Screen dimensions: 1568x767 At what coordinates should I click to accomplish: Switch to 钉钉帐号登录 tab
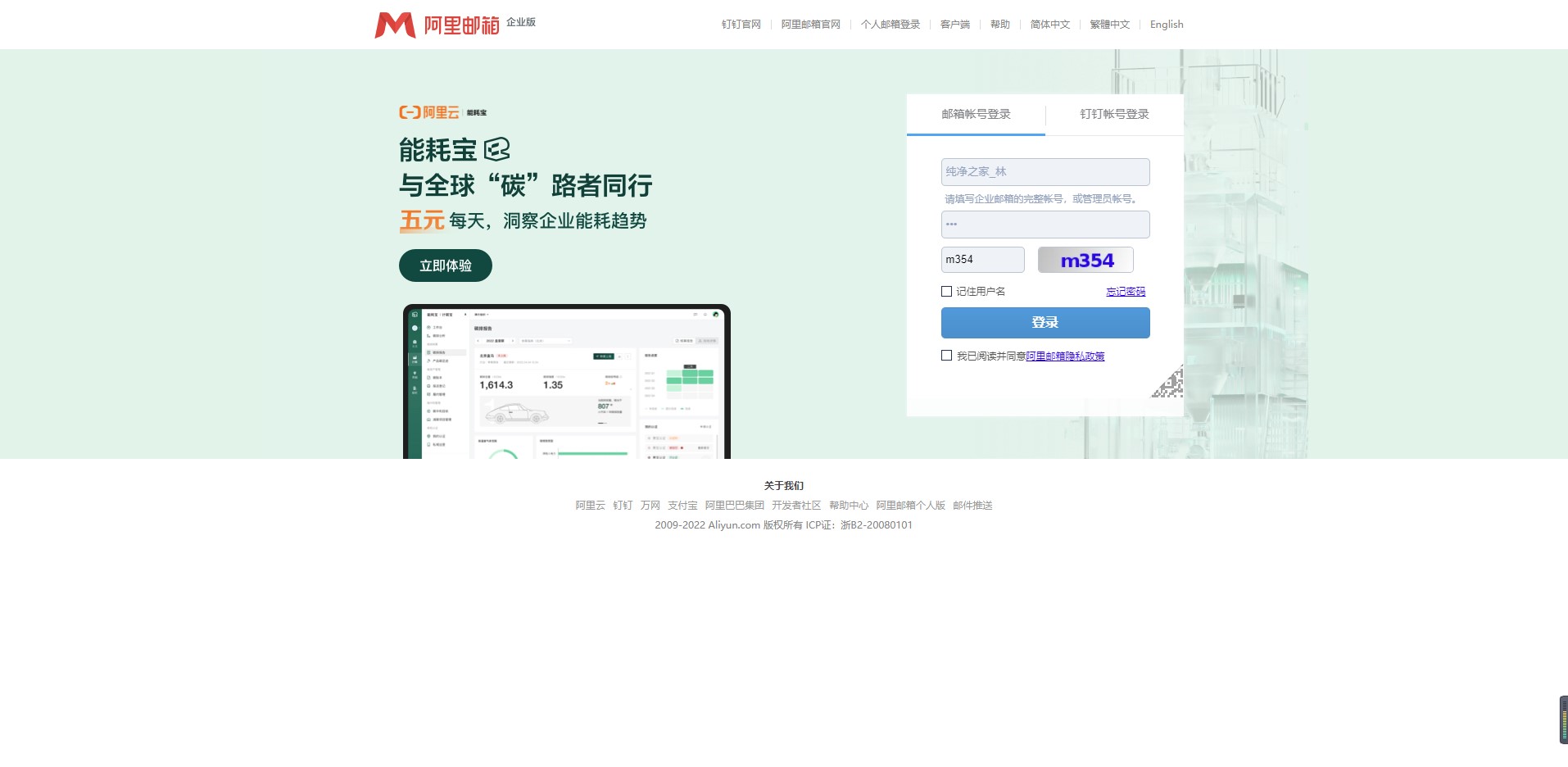click(x=1114, y=115)
